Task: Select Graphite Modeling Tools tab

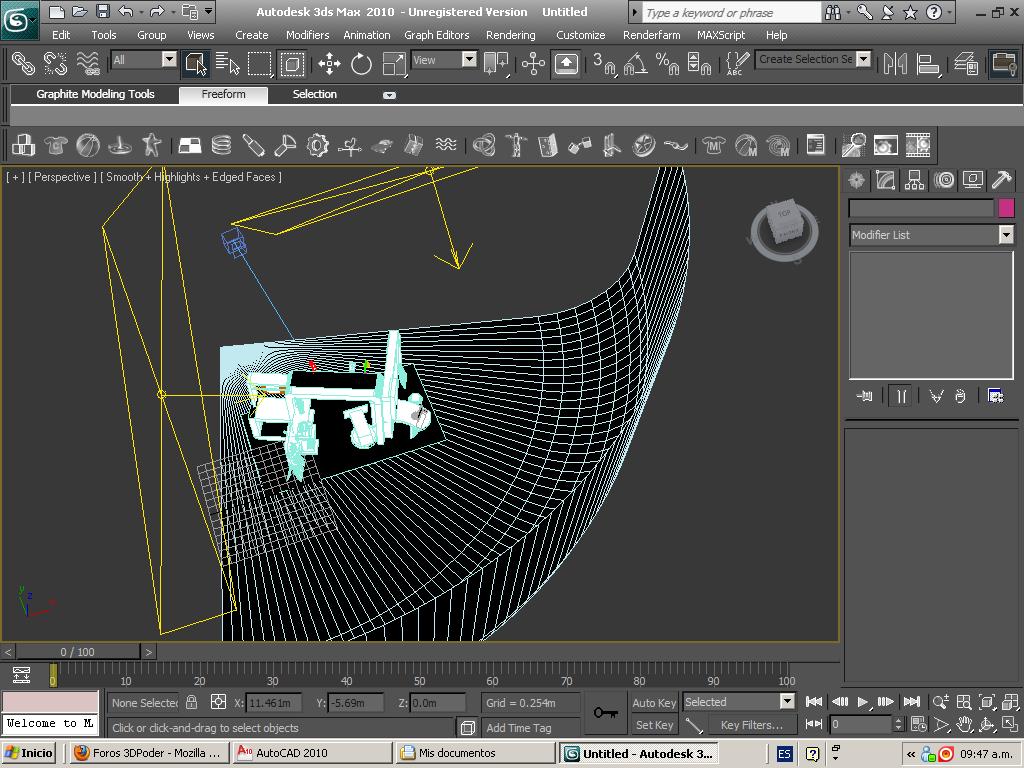Action: (x=95, y=95)
